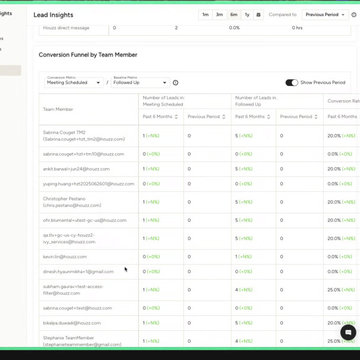The width and height of the screenshot is (360, 360).
Task: Select the 1y time range
Action: pyautogui.click(x=247, y=15)
